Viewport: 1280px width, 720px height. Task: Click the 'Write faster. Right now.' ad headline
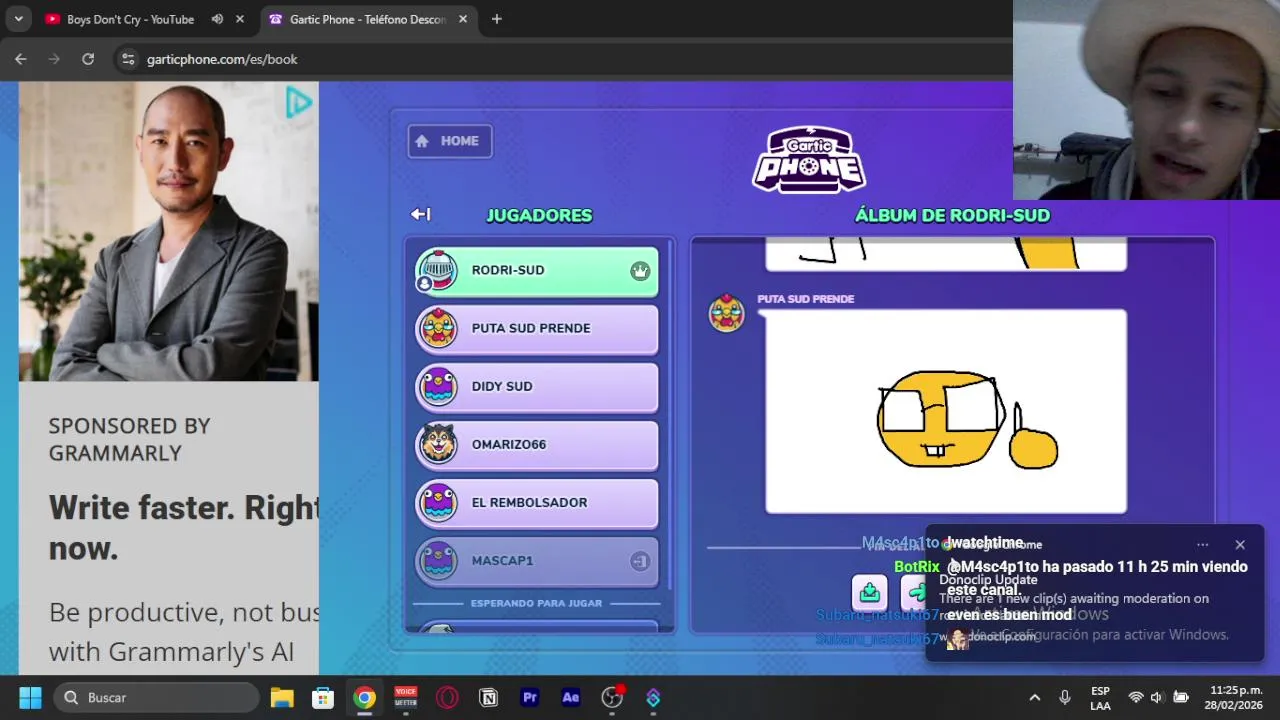click(184, 527)
